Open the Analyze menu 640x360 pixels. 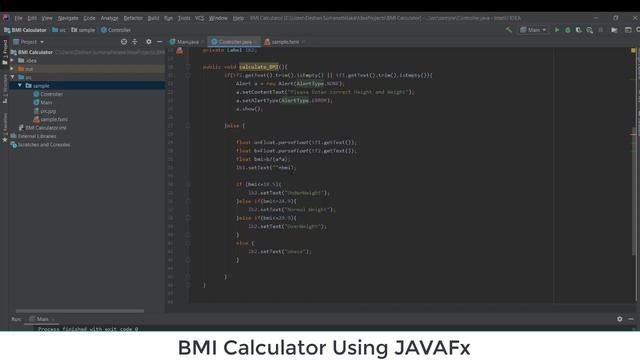pyautogui.click(x=109, y=18)
